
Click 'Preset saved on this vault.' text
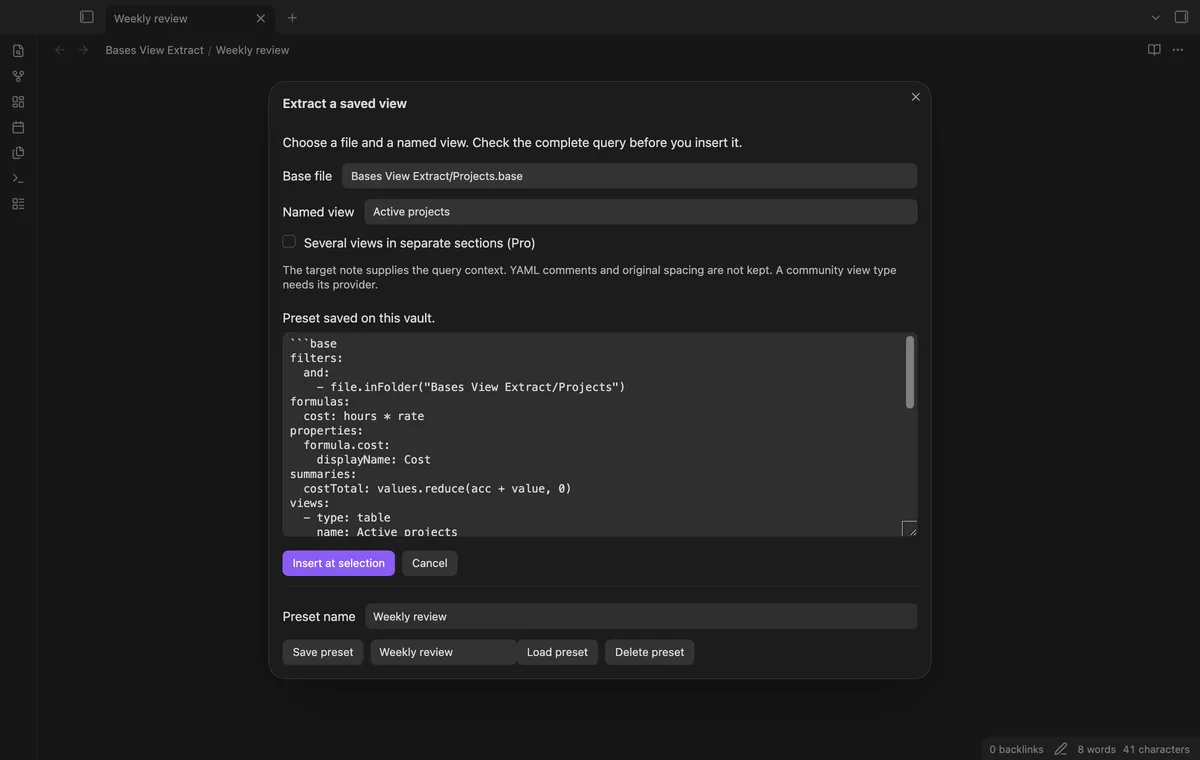[x=359, y=318]
